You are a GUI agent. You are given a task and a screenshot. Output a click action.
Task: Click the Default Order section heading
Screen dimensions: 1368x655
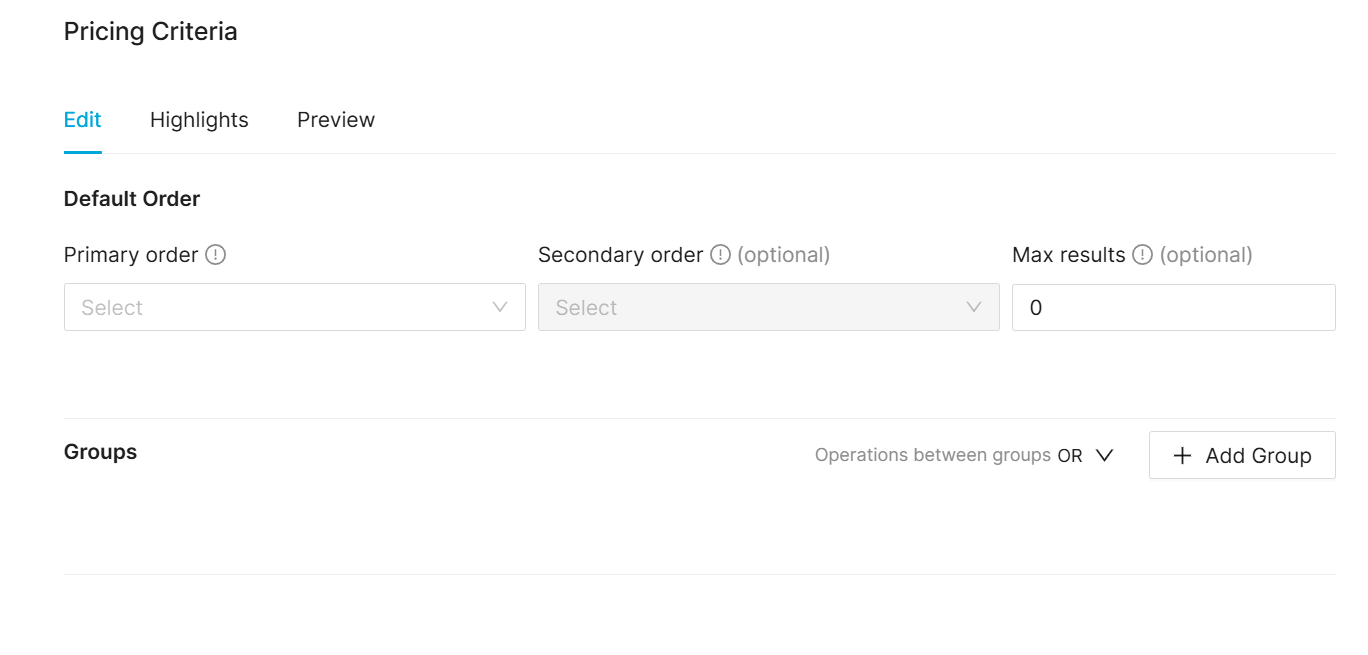coord(131,199)
